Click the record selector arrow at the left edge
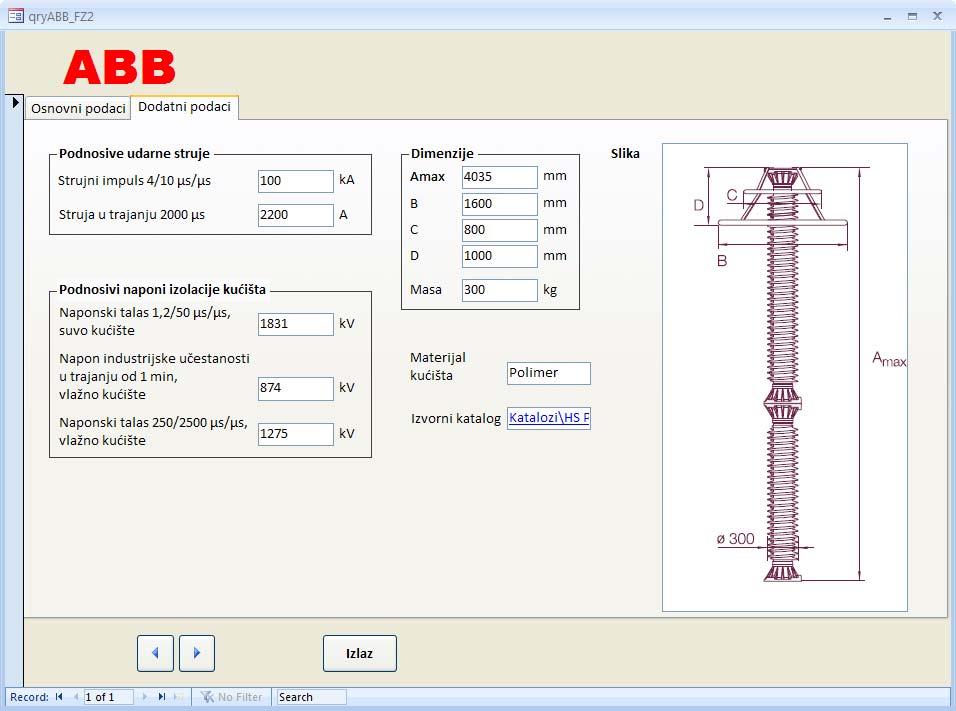Screen dimensions: 956x711 pos(15,102)
